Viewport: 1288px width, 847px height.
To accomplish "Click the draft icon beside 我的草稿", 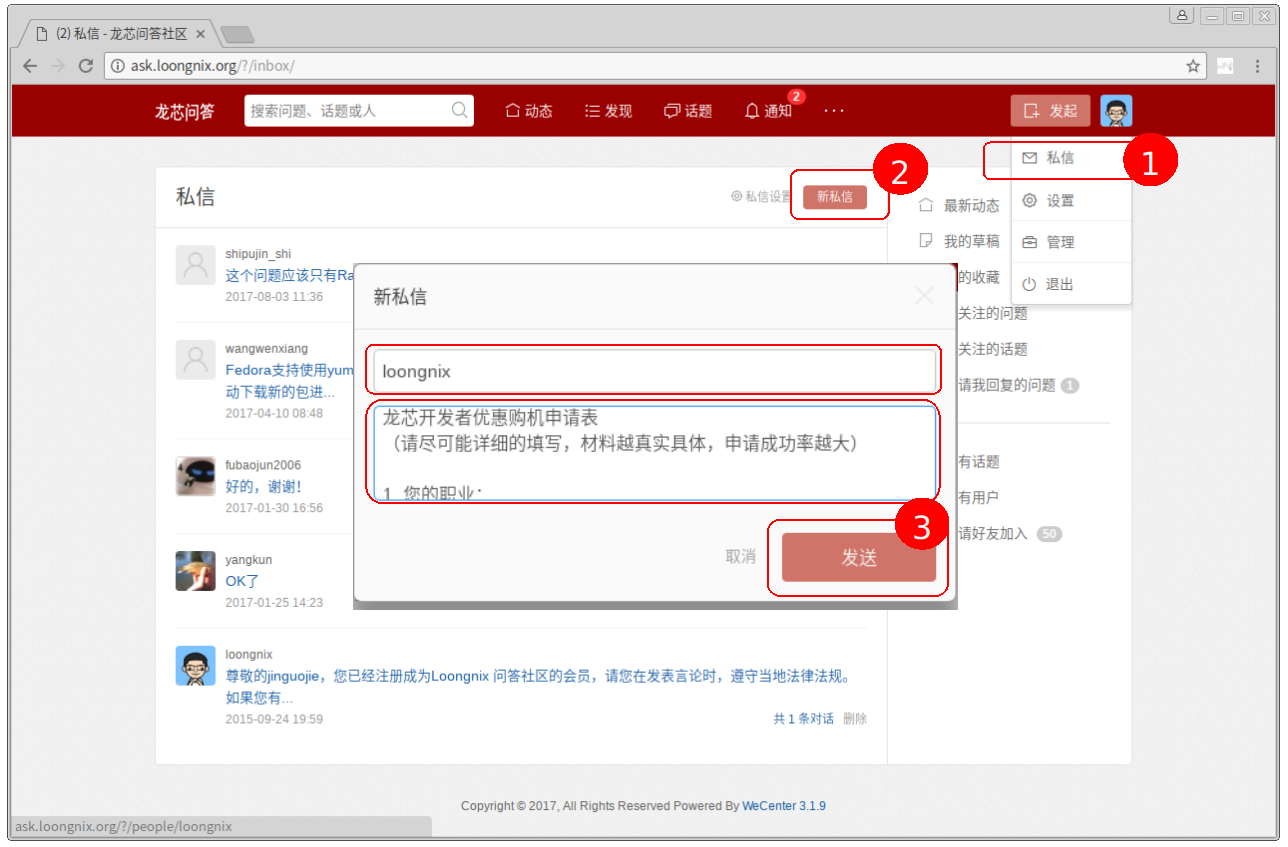I will point(926,241).
